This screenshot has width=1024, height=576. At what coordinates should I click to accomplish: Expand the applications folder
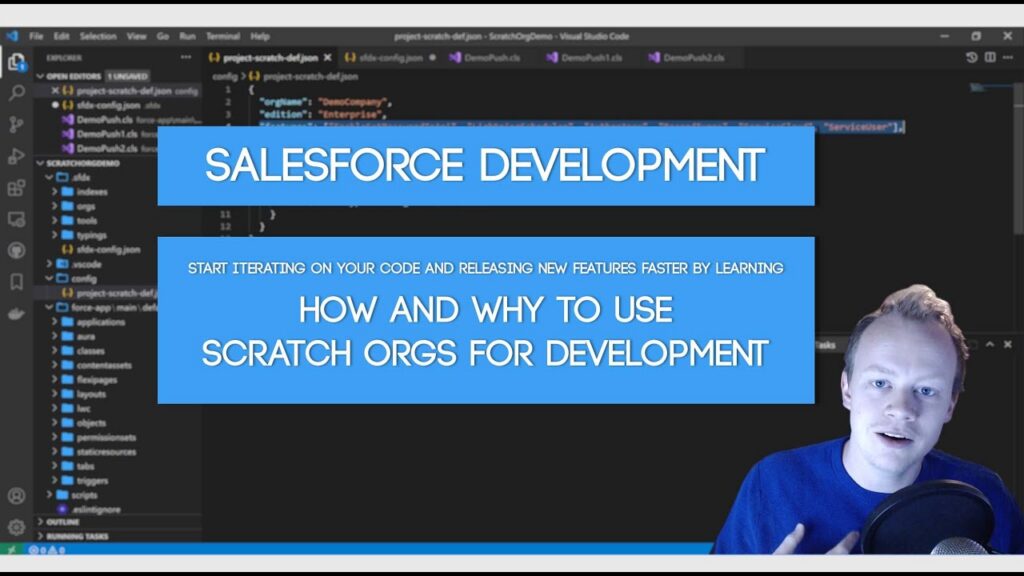tap(55, 321)
